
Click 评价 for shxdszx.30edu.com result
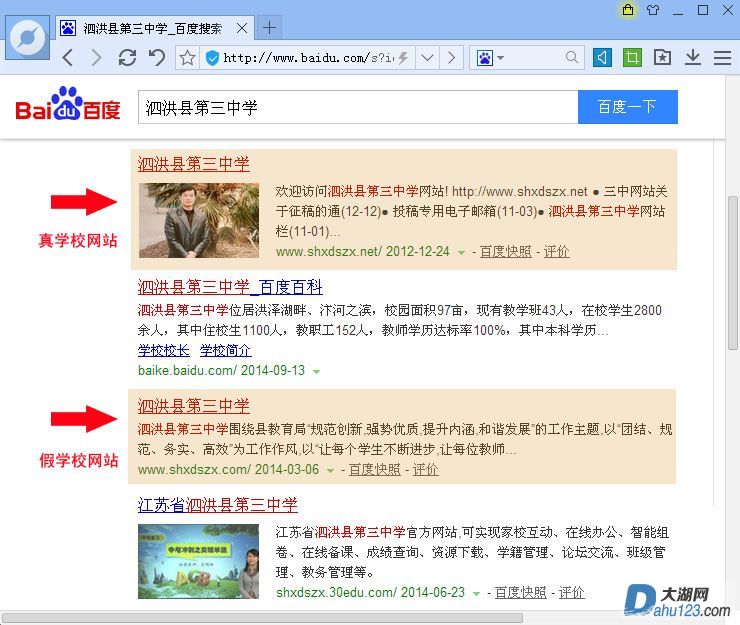(x=572, y=592)
